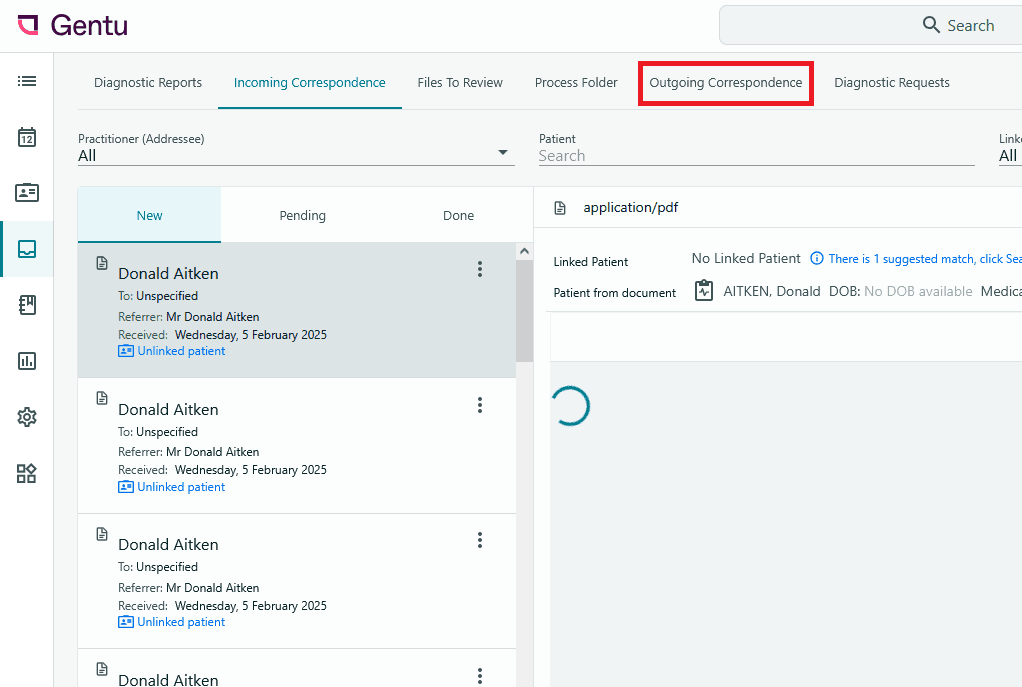Viewport: 1022px width, 687px height.
Task: Open the three-dot menu for the second Donald Aitken item
Action: 480,405
